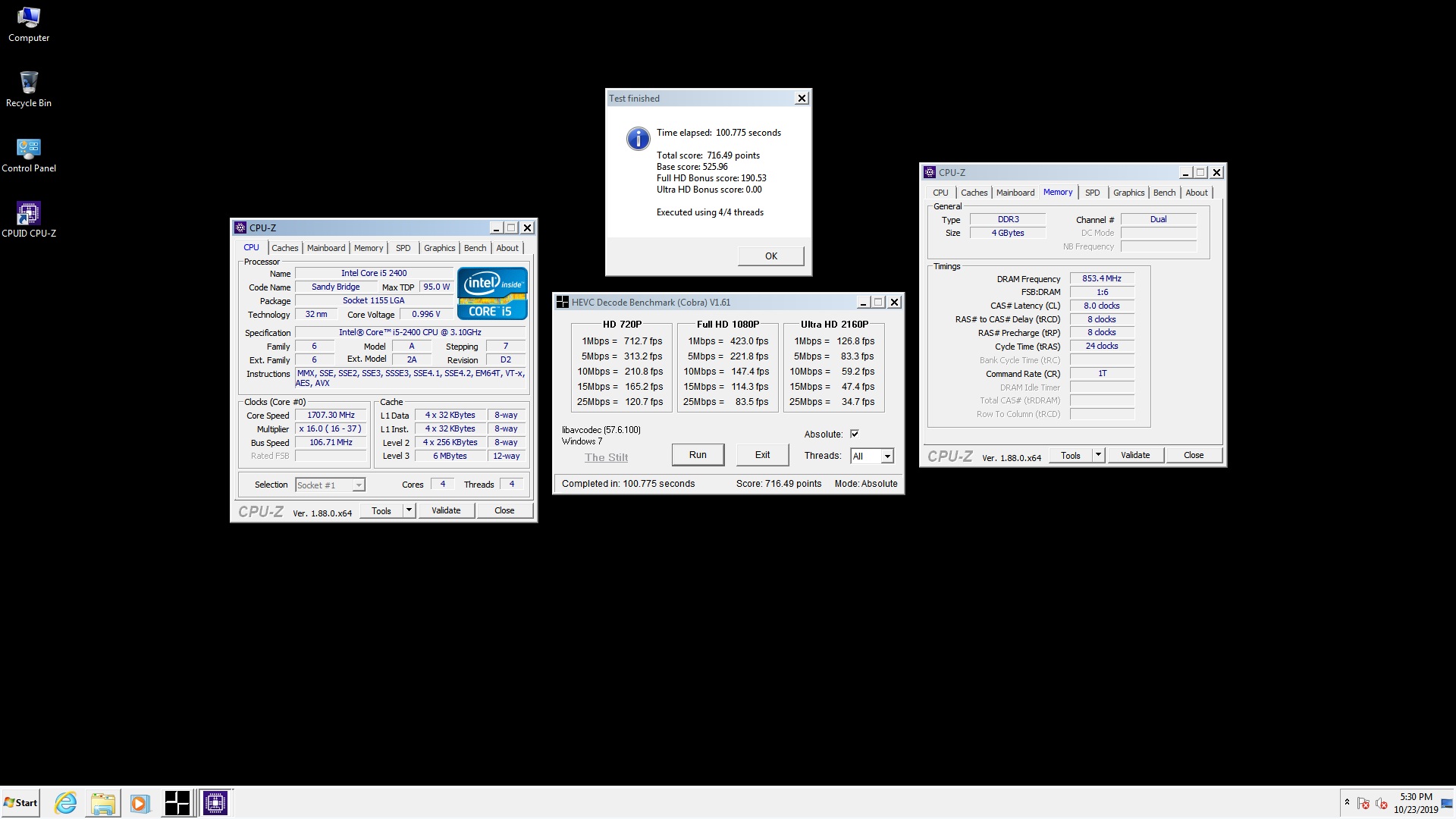Open Mainboard tab in right CPU-Z window
This screenshot has height=819, width=1456.
pos(1015,193)
